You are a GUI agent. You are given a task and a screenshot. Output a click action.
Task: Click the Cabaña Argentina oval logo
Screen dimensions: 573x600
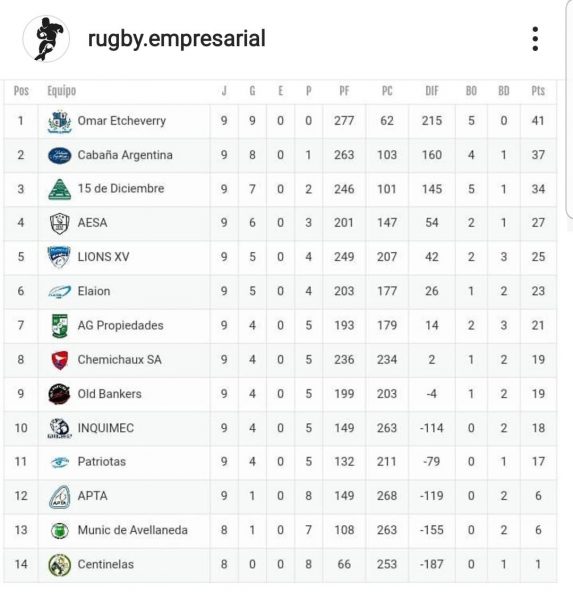[x=59, y=155]
